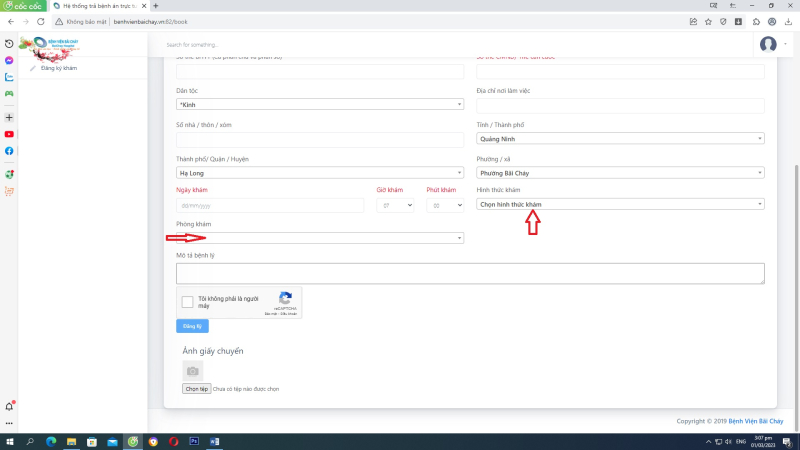This screenshot has height=450, width=800.
Task: Open the "Giờ khám" hour selector
Action: (x=394, y=204)
